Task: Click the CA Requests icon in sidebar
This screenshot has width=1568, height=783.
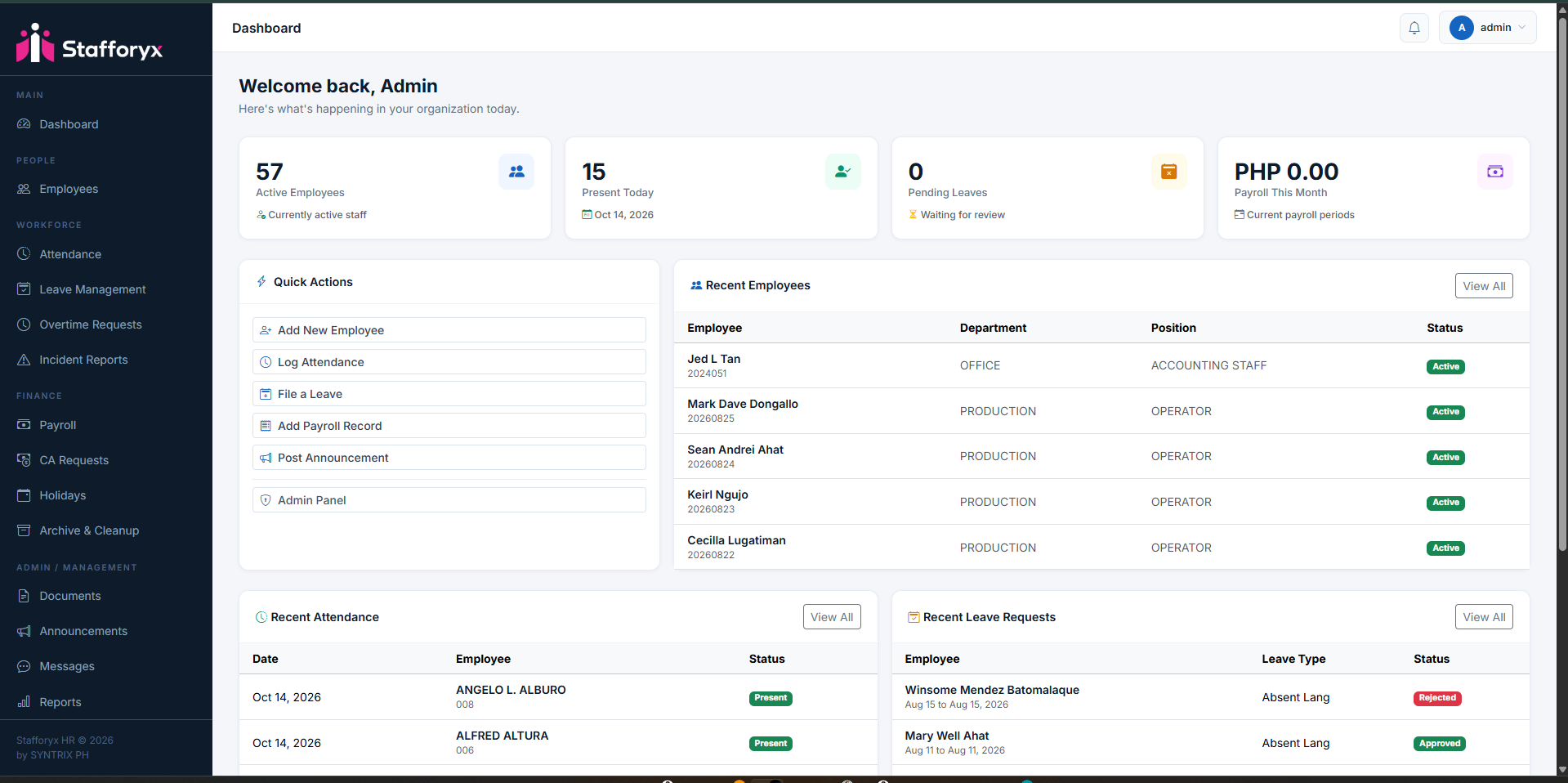Action: [24, 460]
